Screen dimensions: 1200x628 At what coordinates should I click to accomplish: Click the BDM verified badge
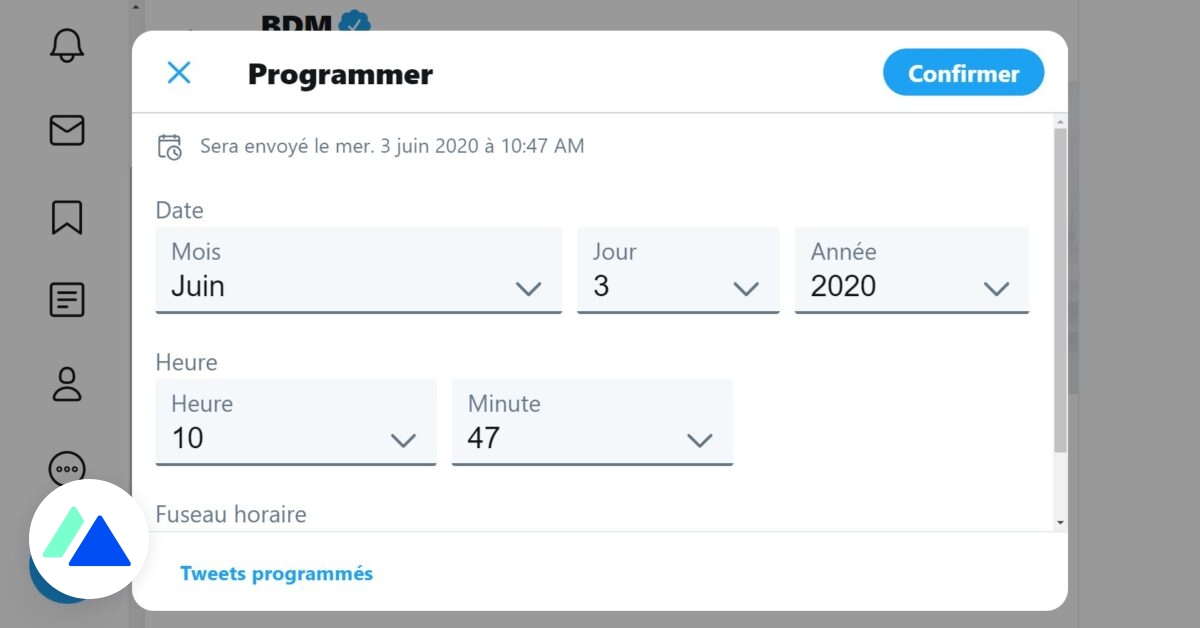355,21
